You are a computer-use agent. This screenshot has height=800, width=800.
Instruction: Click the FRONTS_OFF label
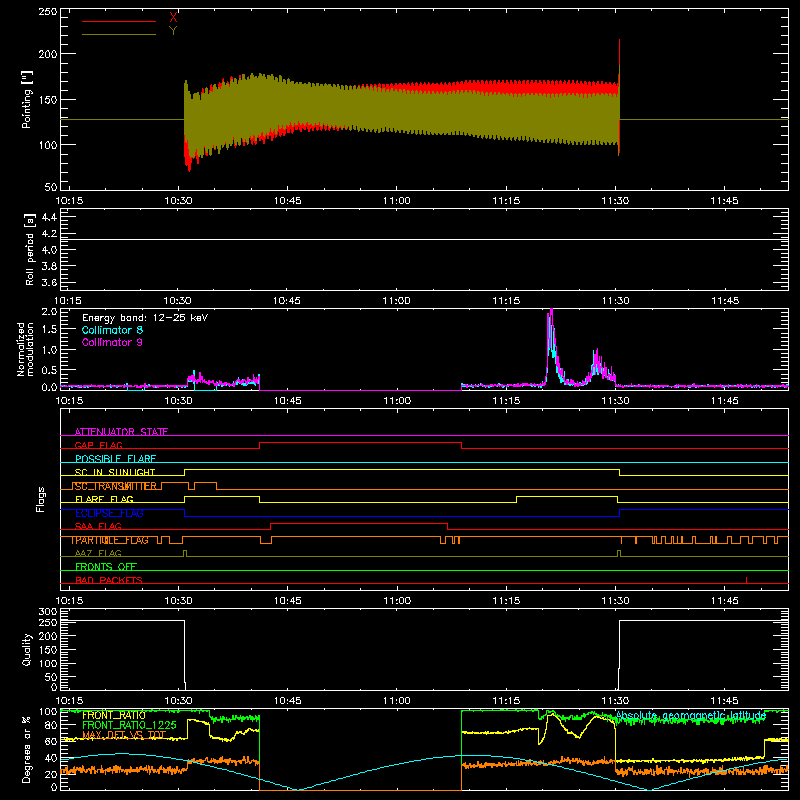[106, 567]
